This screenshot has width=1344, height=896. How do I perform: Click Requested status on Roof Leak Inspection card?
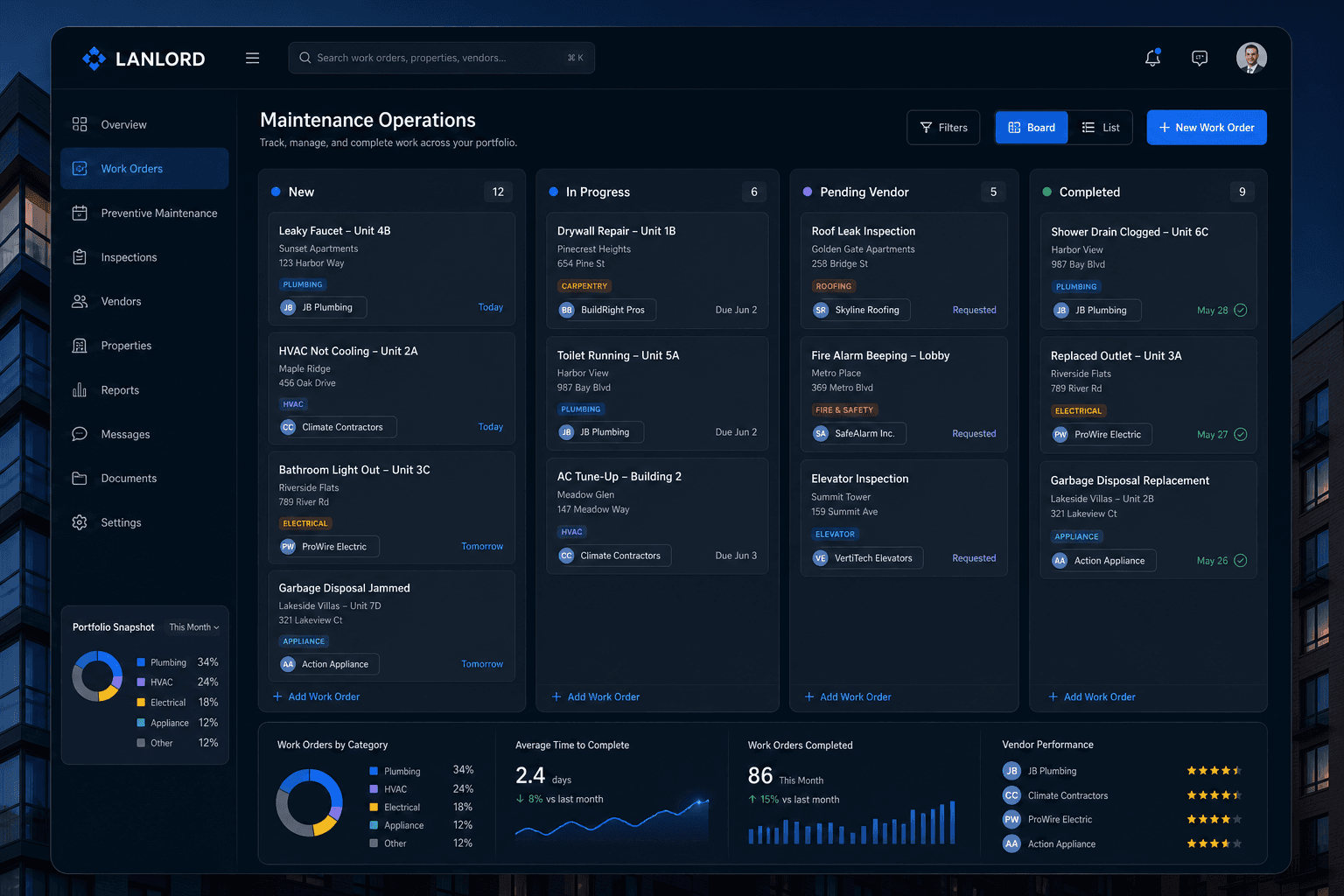coord(974,310)
